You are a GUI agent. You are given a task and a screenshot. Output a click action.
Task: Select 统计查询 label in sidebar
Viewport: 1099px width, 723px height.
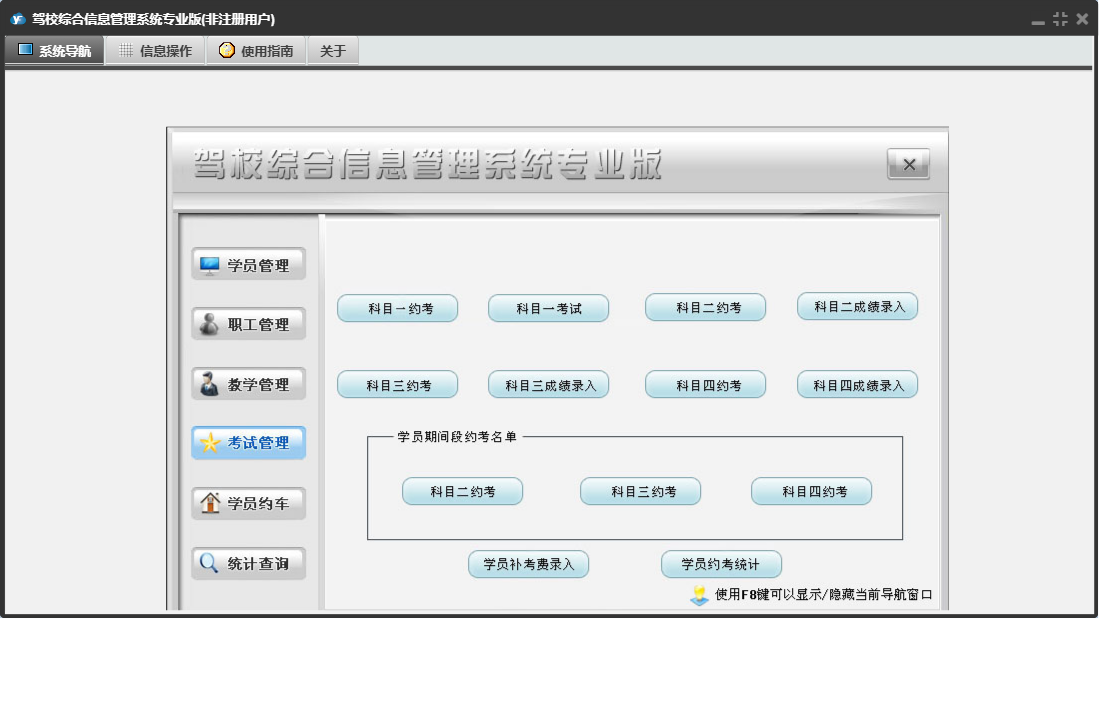coord(258,563)
